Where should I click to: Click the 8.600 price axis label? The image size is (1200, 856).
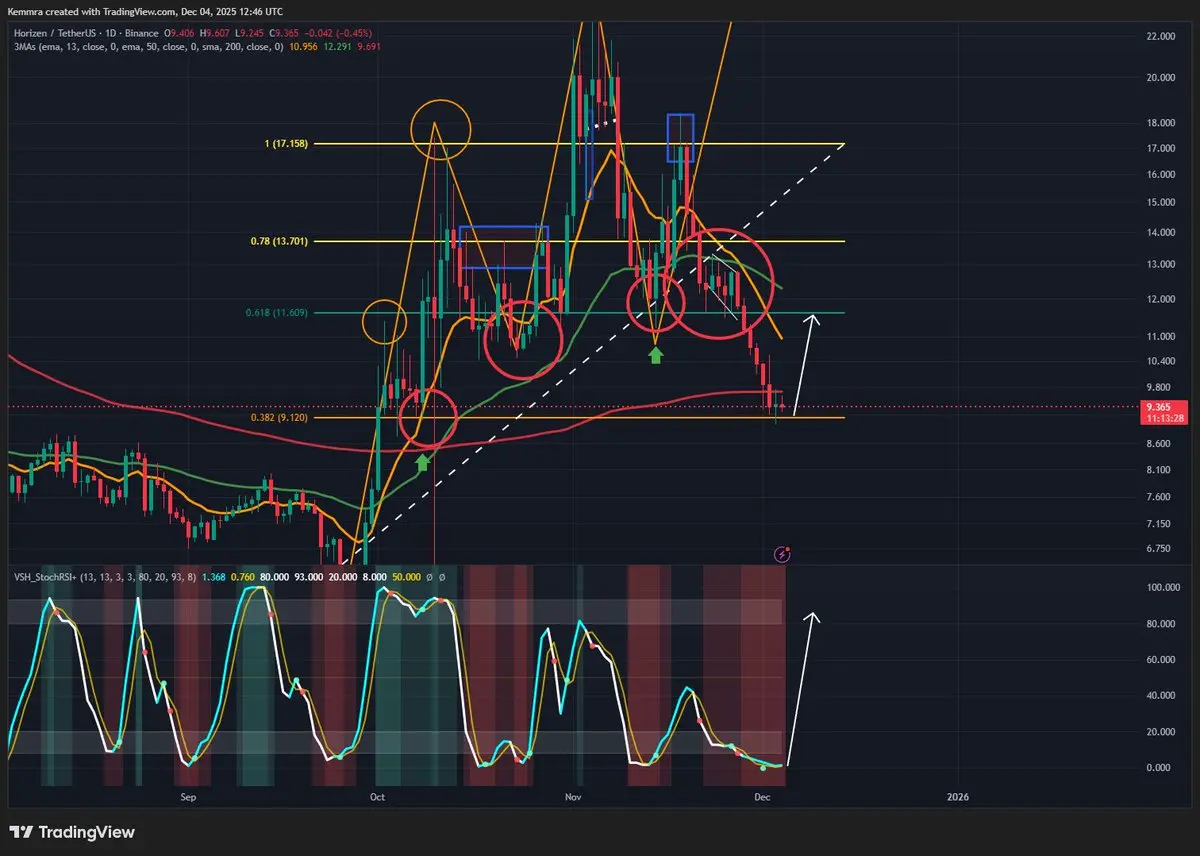point(1159,444)
